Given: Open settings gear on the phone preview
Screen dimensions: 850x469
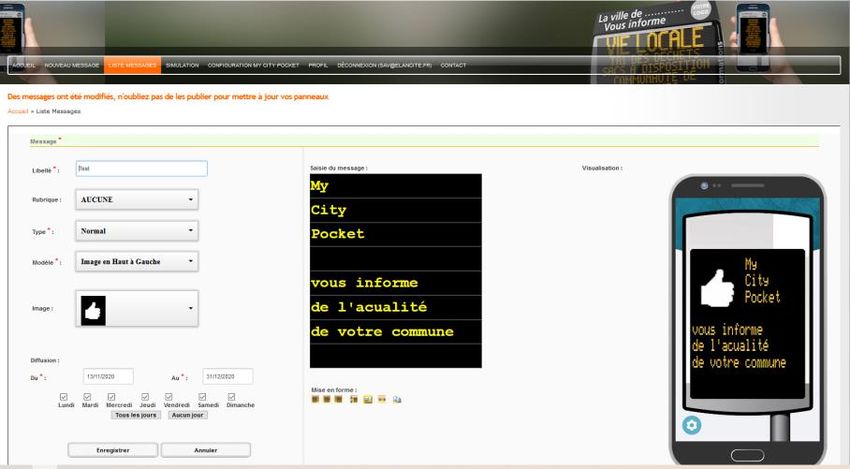Looking at the screenshot, I should tap(692, 425).
